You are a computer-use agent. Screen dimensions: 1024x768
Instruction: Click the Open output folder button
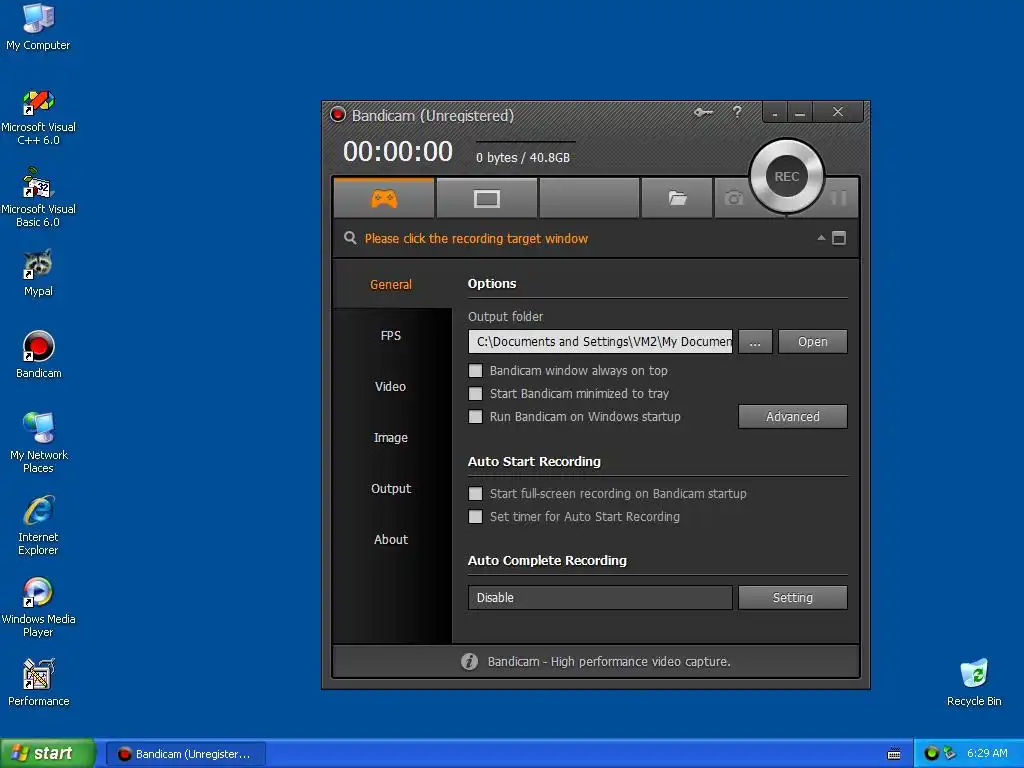[x=812, y=342]
